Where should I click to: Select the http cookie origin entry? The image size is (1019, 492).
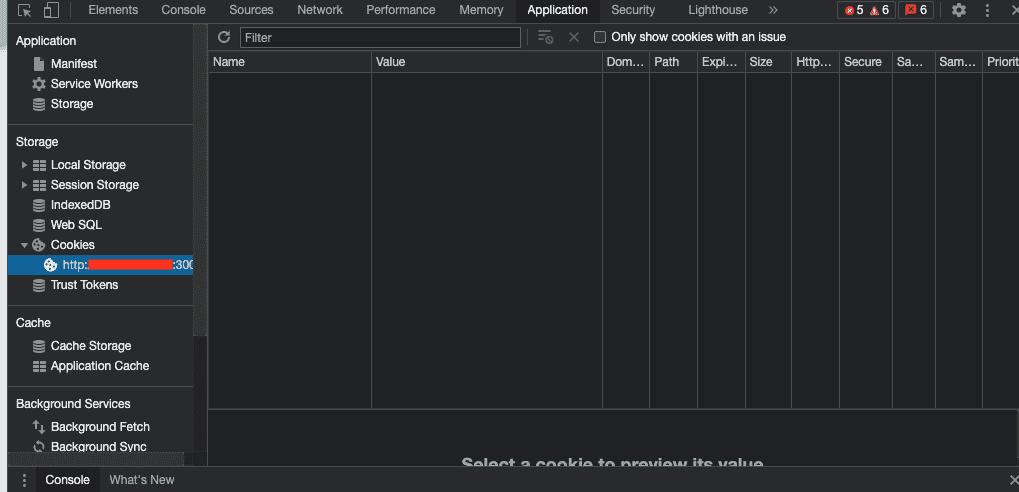tap(101, 265)
